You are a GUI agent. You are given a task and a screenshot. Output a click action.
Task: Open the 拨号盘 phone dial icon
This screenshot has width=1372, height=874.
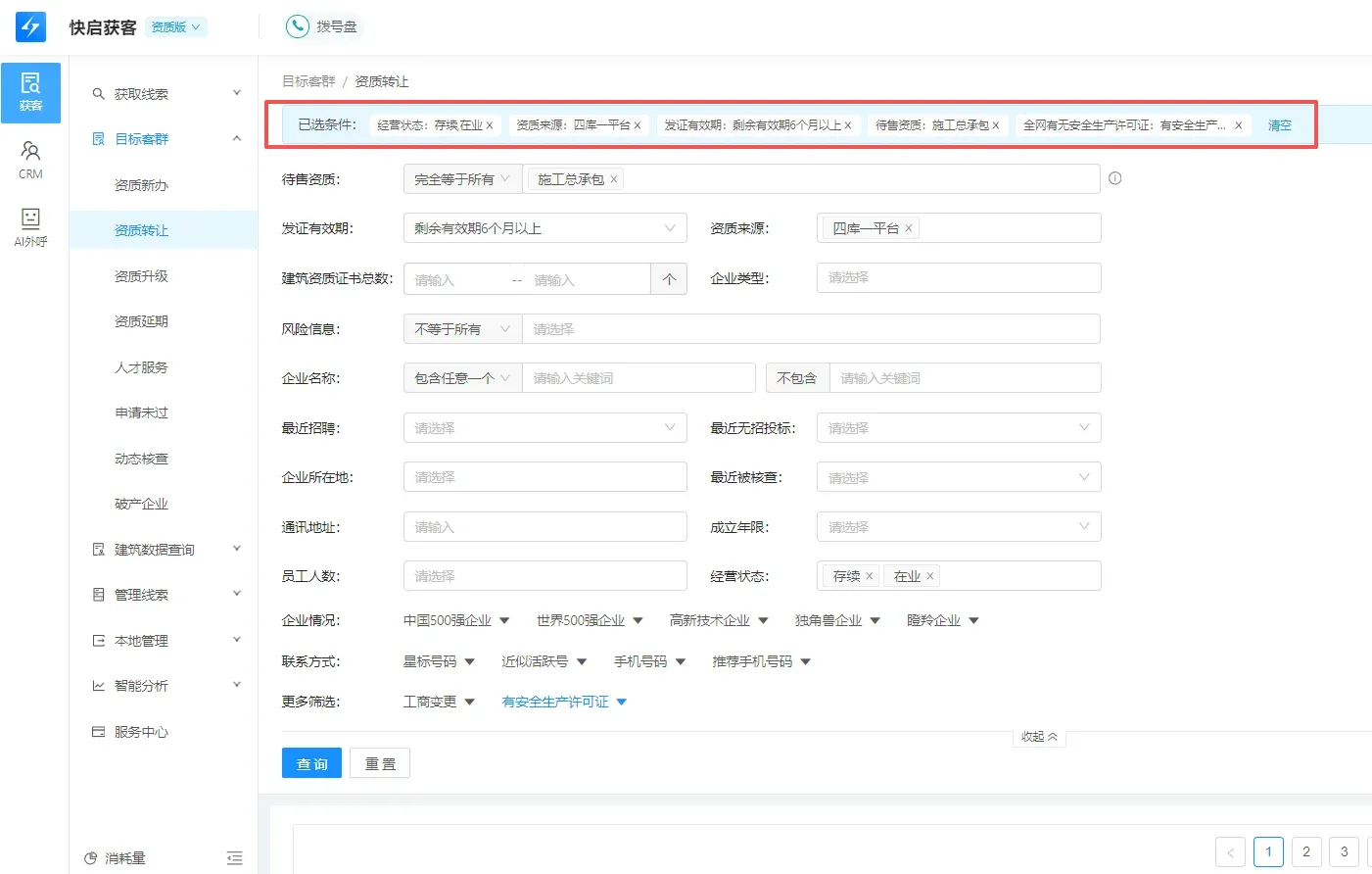pos(297,26)
